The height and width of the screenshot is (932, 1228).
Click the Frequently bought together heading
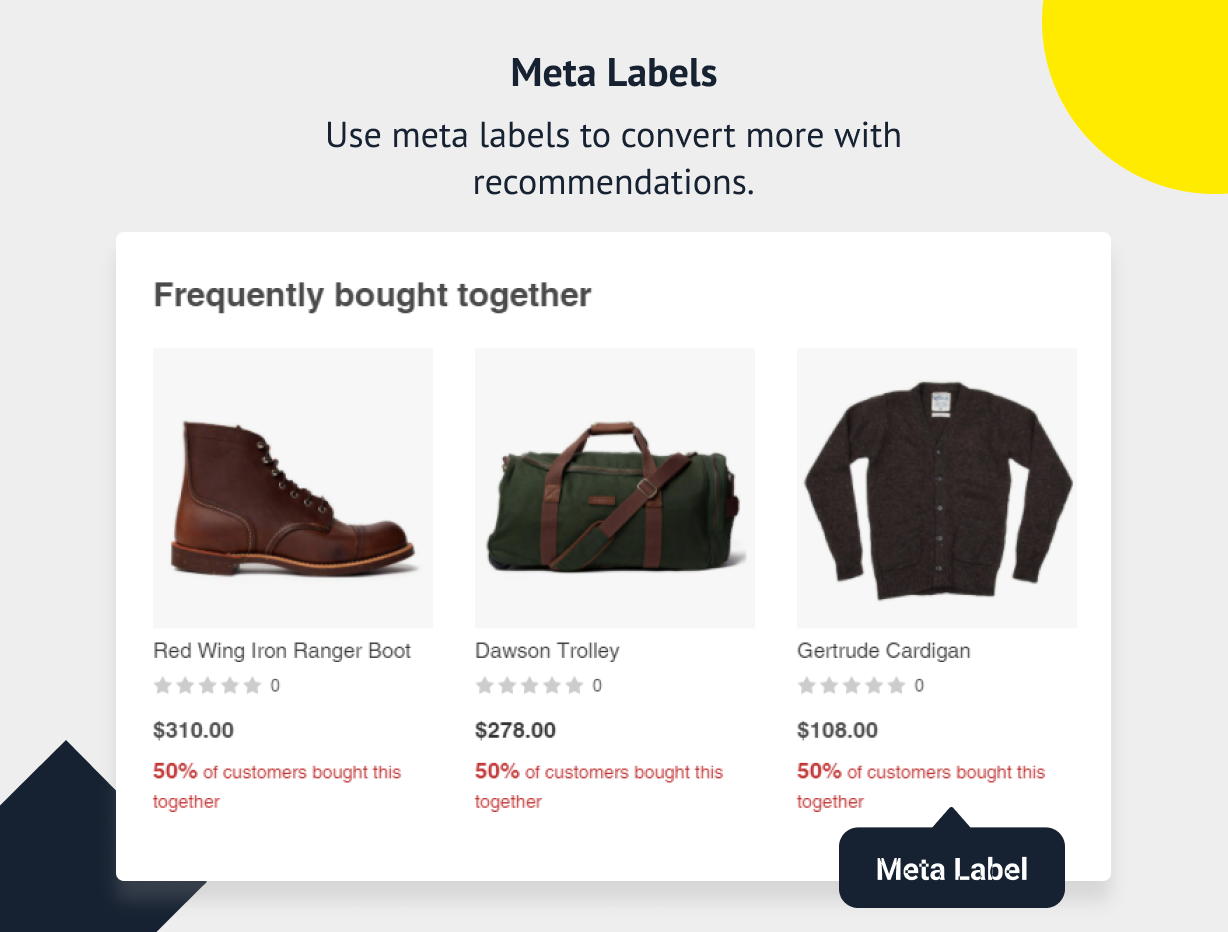pyautogui.click(x=372, y=295)
